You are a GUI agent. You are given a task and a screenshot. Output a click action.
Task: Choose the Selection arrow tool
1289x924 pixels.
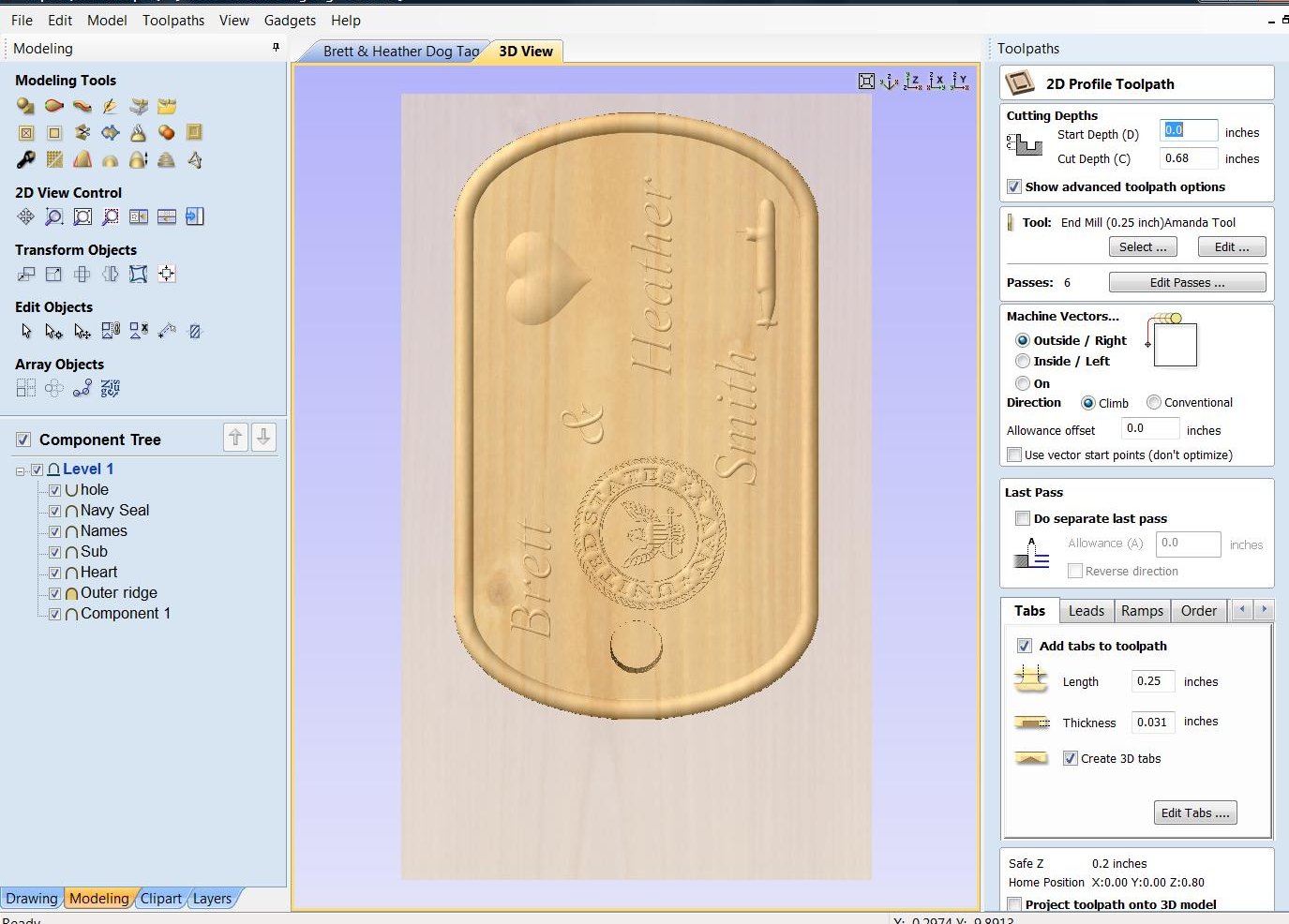click(x=26, y=331)
